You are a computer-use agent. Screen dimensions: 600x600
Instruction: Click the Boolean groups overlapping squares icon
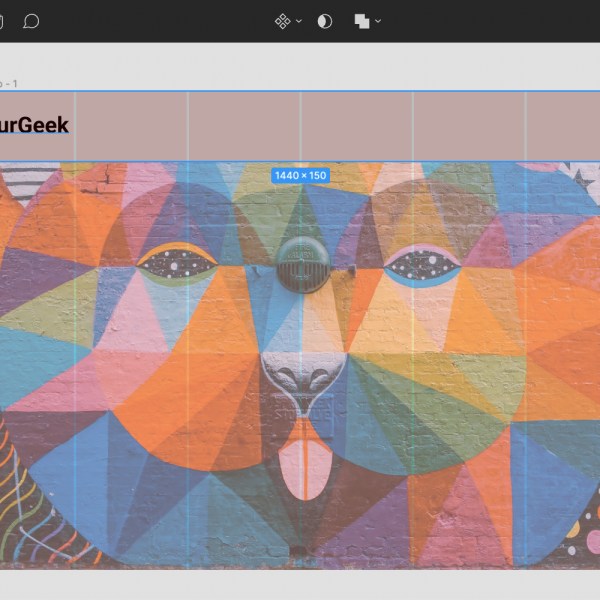tap(362, 21)
